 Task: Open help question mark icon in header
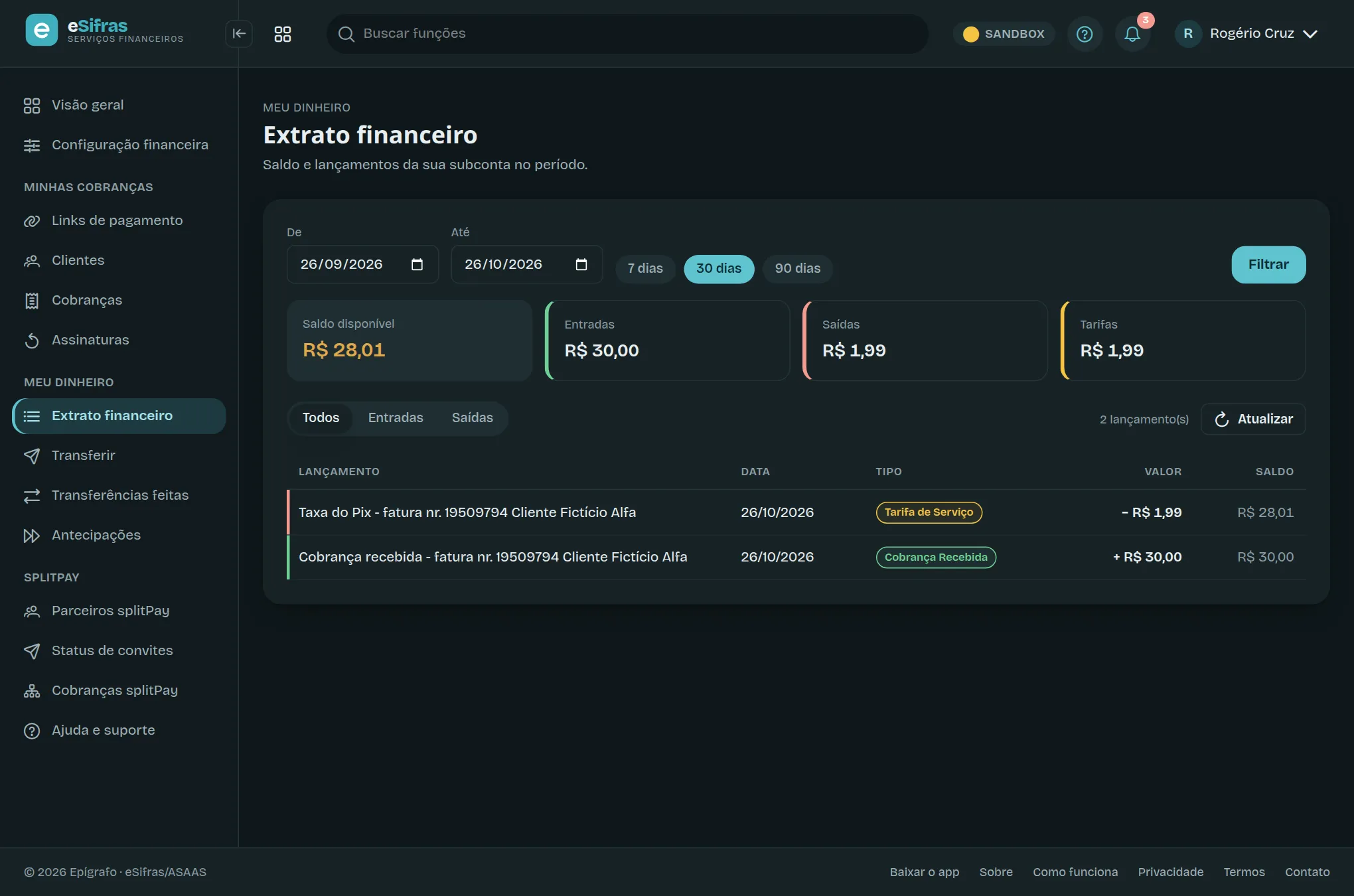pyautogui.click(x=1085, y=34)
